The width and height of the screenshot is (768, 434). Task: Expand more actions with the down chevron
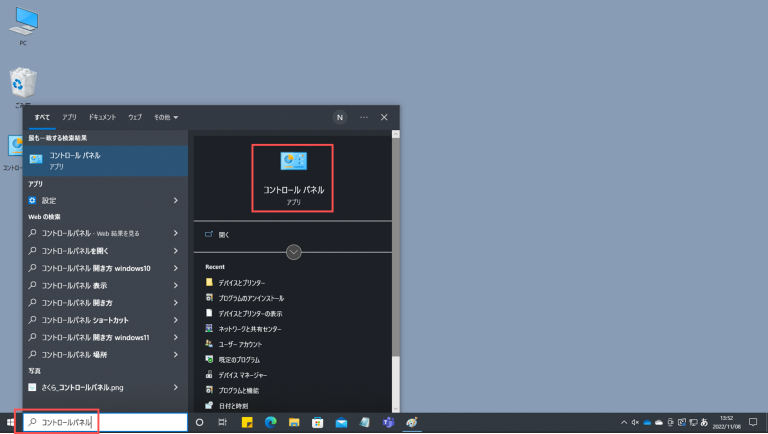pos(293,252)
